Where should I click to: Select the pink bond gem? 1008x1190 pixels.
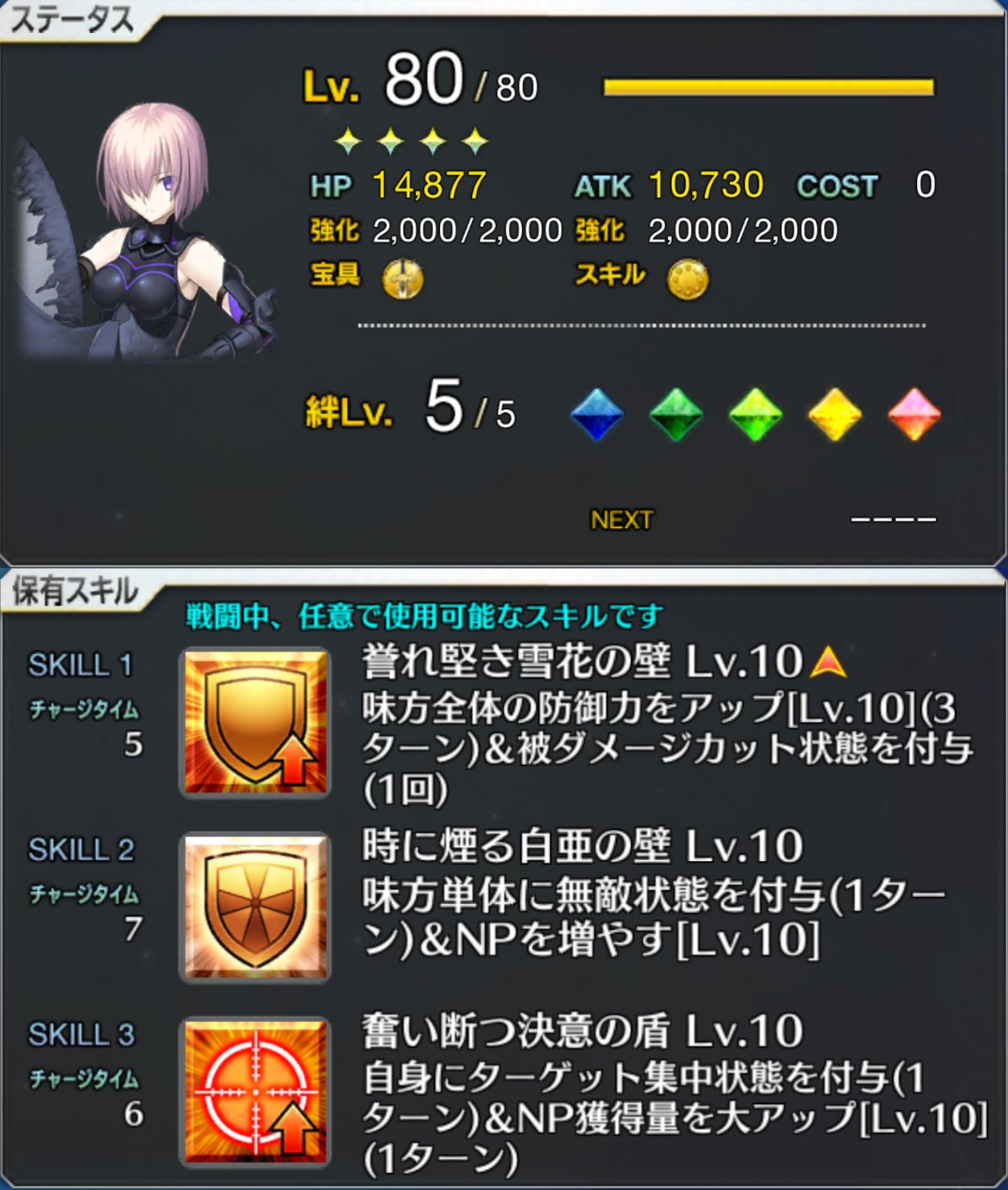[x=914, y=414]
